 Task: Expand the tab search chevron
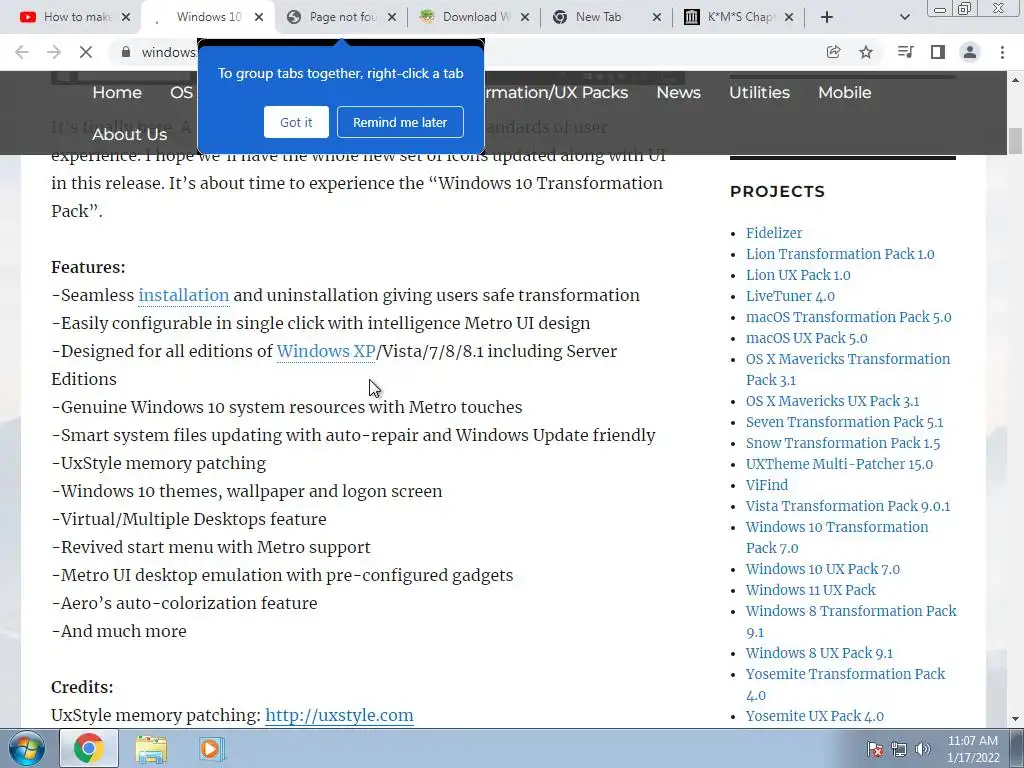point(904,17)
